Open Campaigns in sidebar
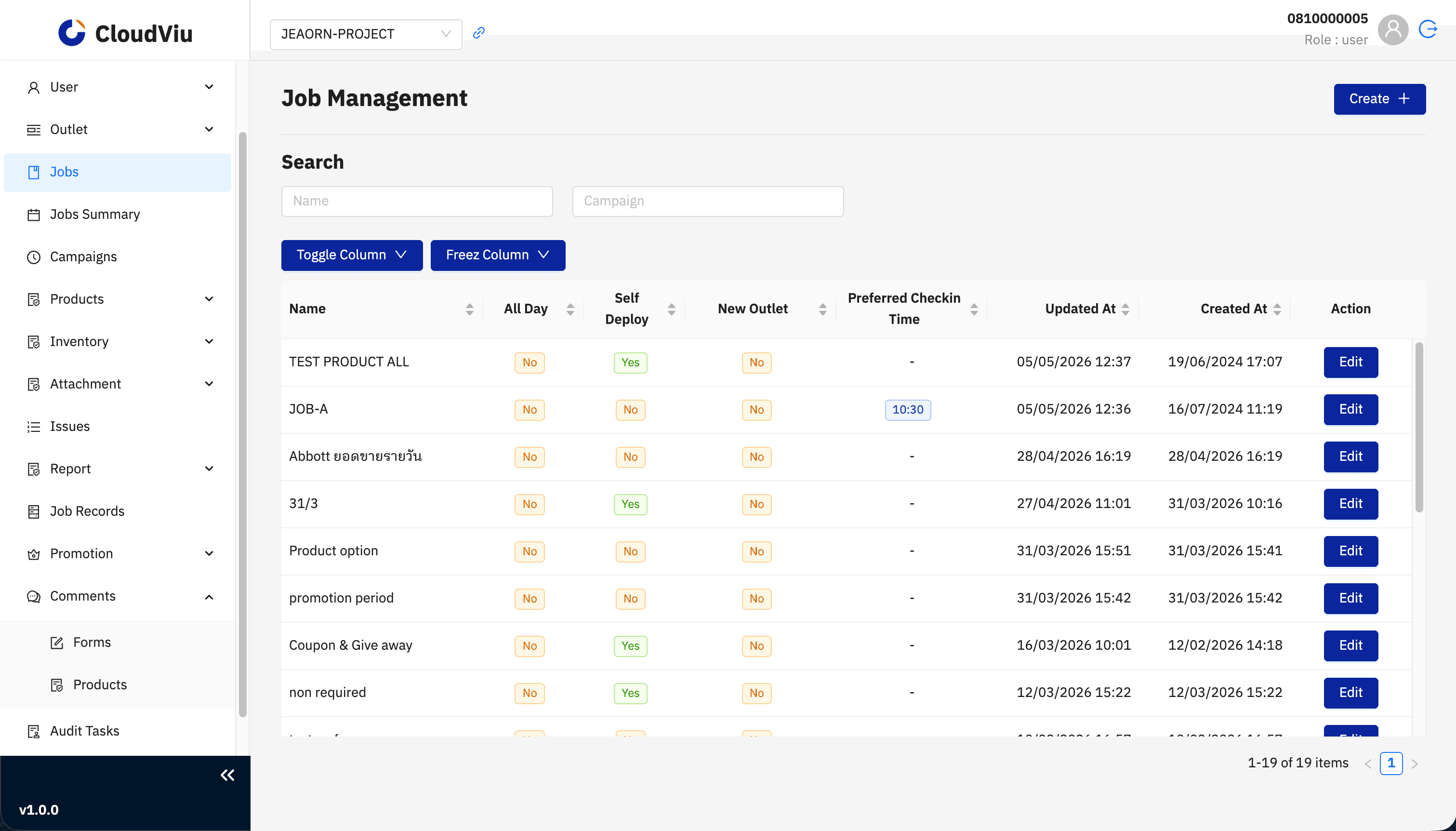The height and width of the screenshot is (831, 1456). [118, 257]
